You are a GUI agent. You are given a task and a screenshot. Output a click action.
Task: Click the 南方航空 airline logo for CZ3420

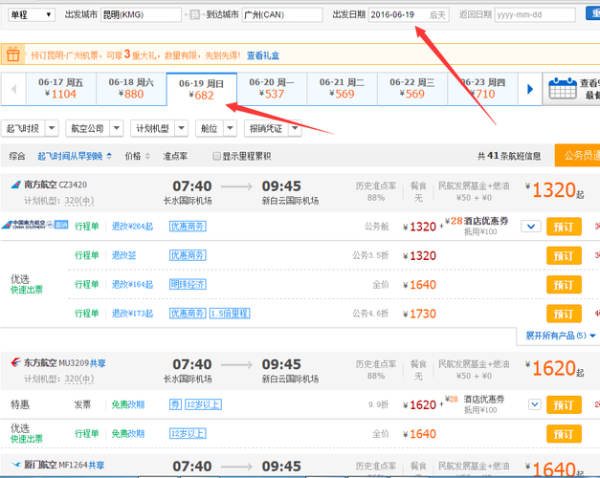pos(16,185)
